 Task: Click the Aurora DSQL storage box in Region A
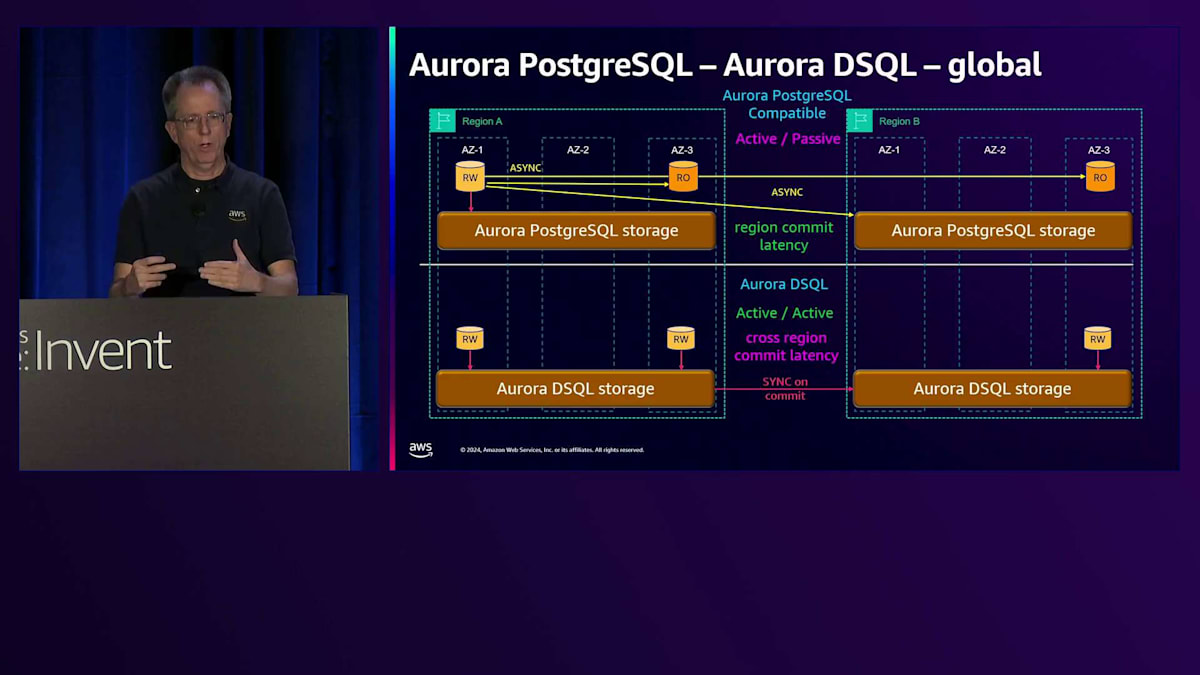[575, 388]
